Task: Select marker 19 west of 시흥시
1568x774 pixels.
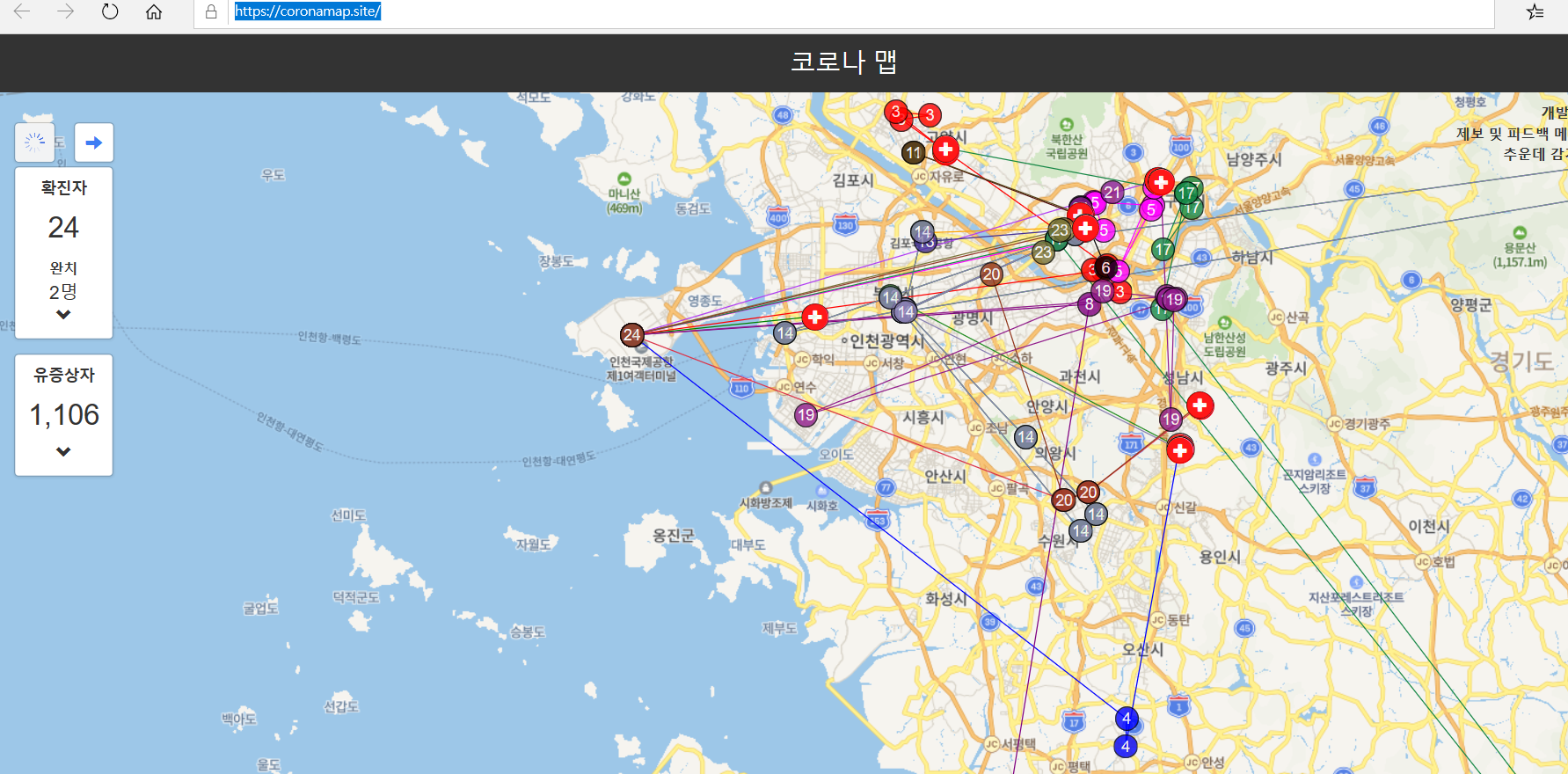Action: (806, 415)
